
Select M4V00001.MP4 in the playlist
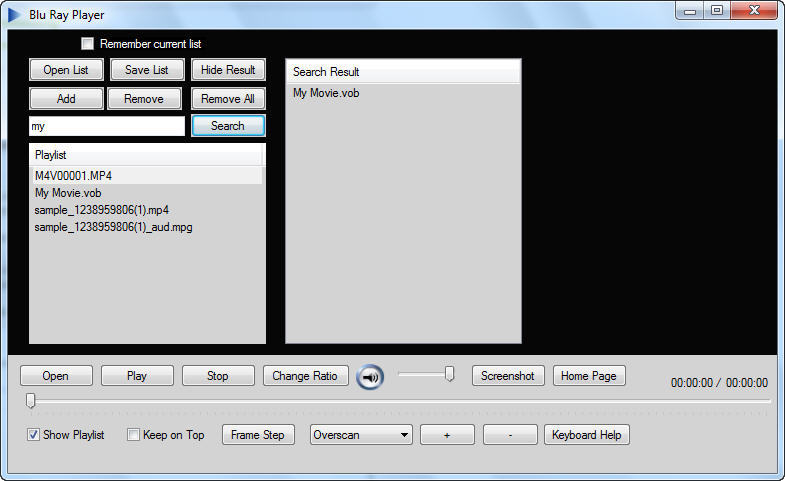pos(147,176)
